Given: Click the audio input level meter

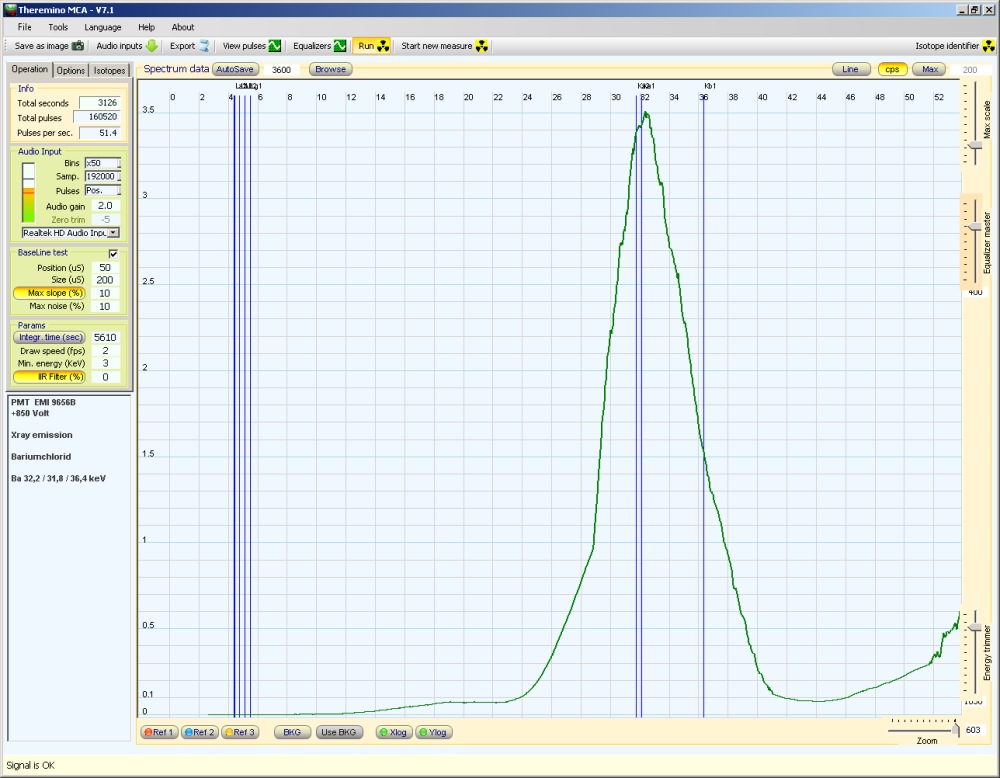Looking at the screenshot, I should point(28,192).
